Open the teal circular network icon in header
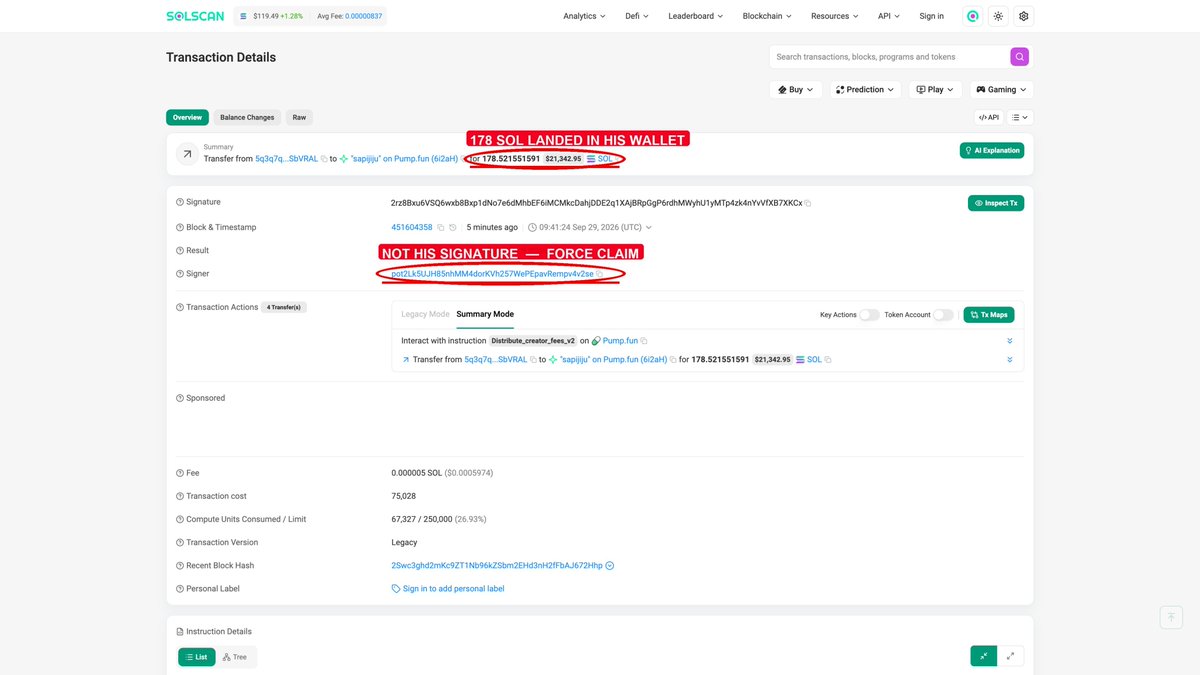Image resolution: width=1200 pixels, height=675 pixels. [972, 16]
